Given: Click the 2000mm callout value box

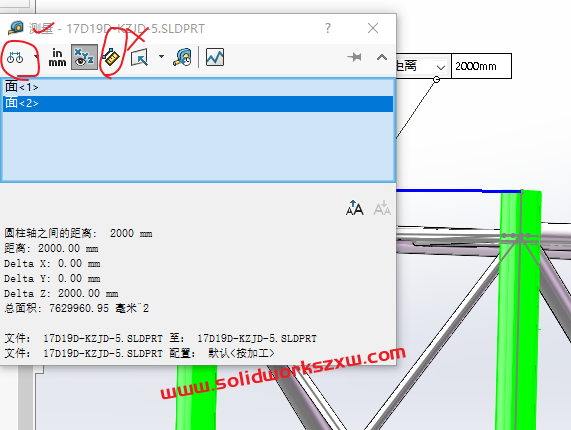Looking at the screenshot, I should tap(481, 66).
